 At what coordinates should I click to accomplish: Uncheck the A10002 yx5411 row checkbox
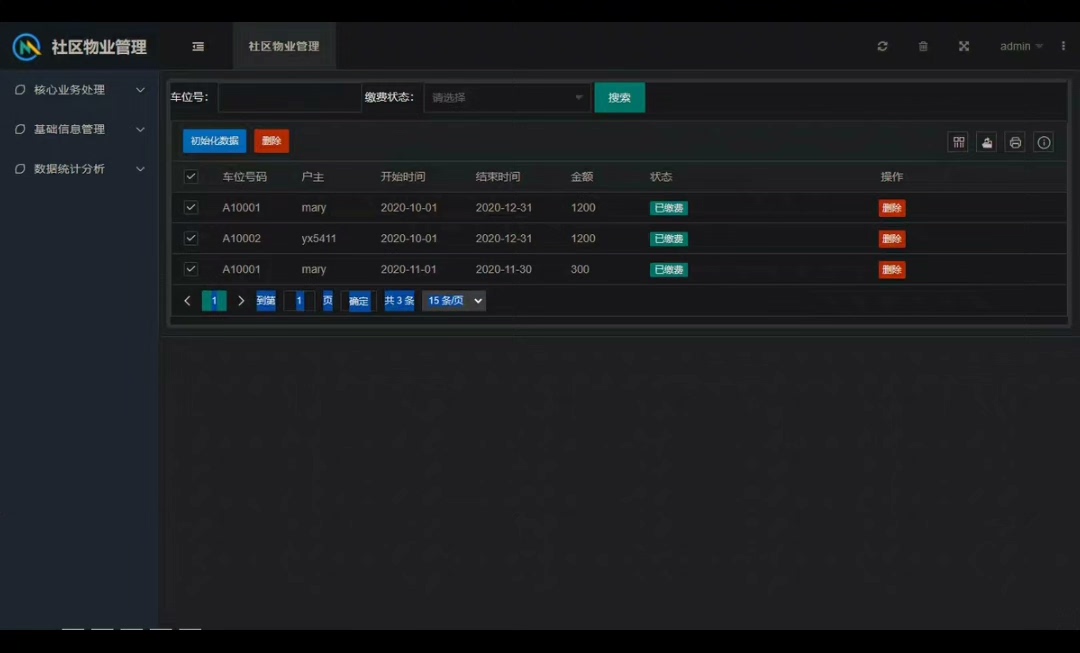(191, 238)
